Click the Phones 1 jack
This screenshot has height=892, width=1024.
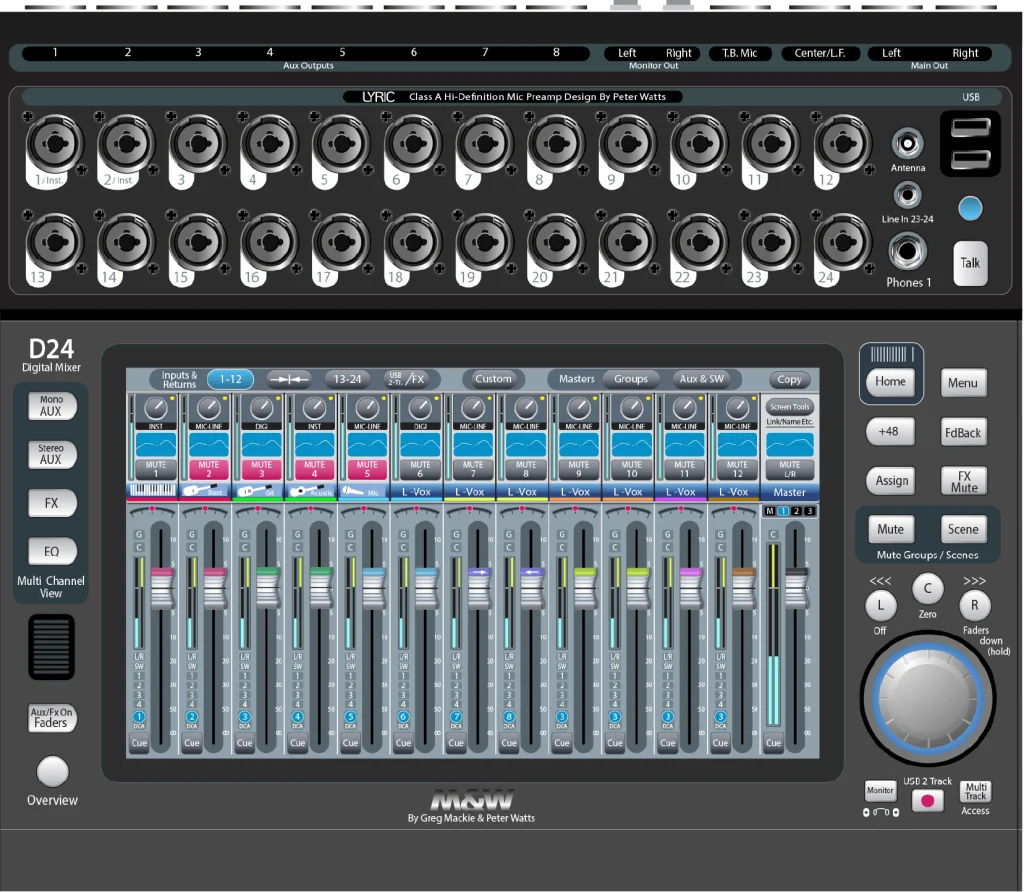pos(907,251)
